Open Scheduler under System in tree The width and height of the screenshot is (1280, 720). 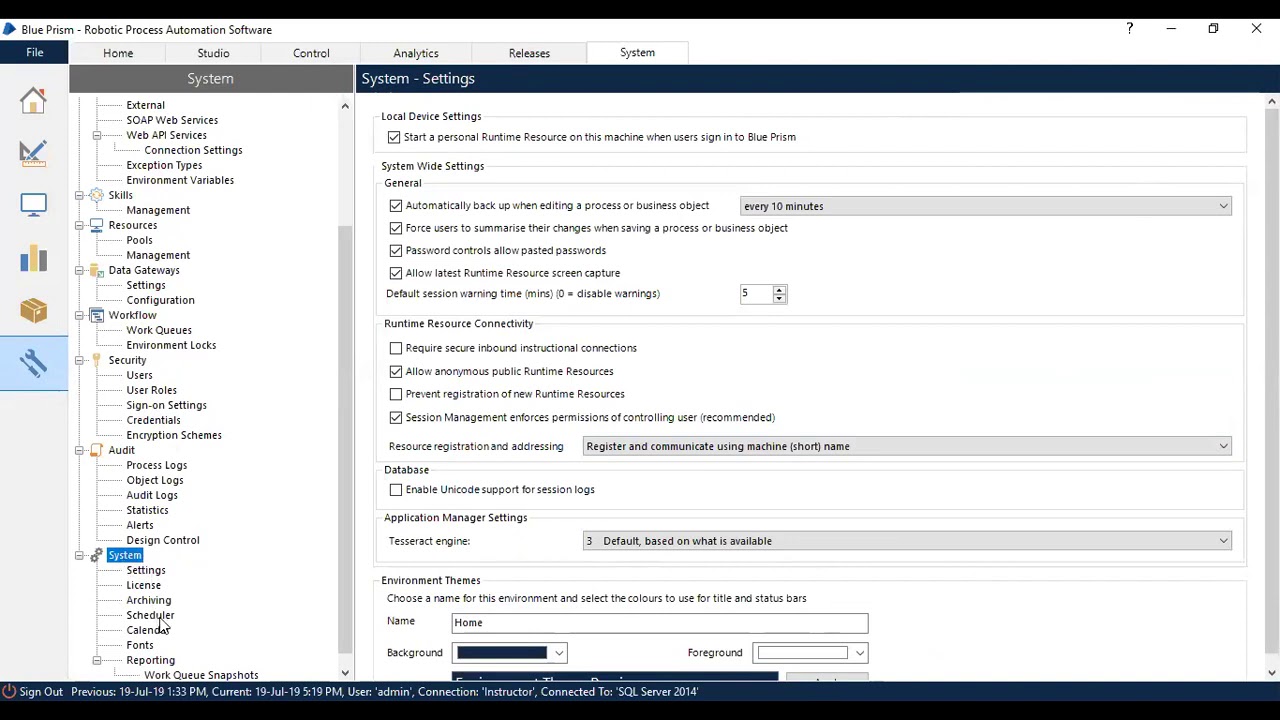[x=150, y=615]
